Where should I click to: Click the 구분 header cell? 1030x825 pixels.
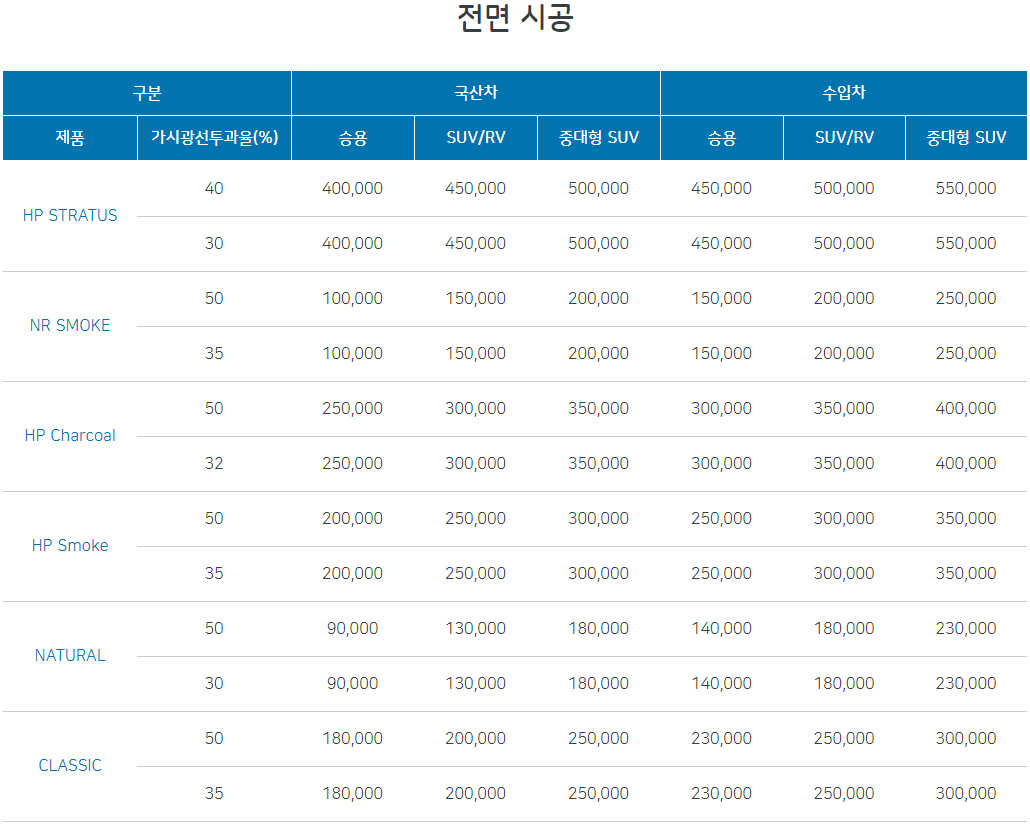[147, 93]
